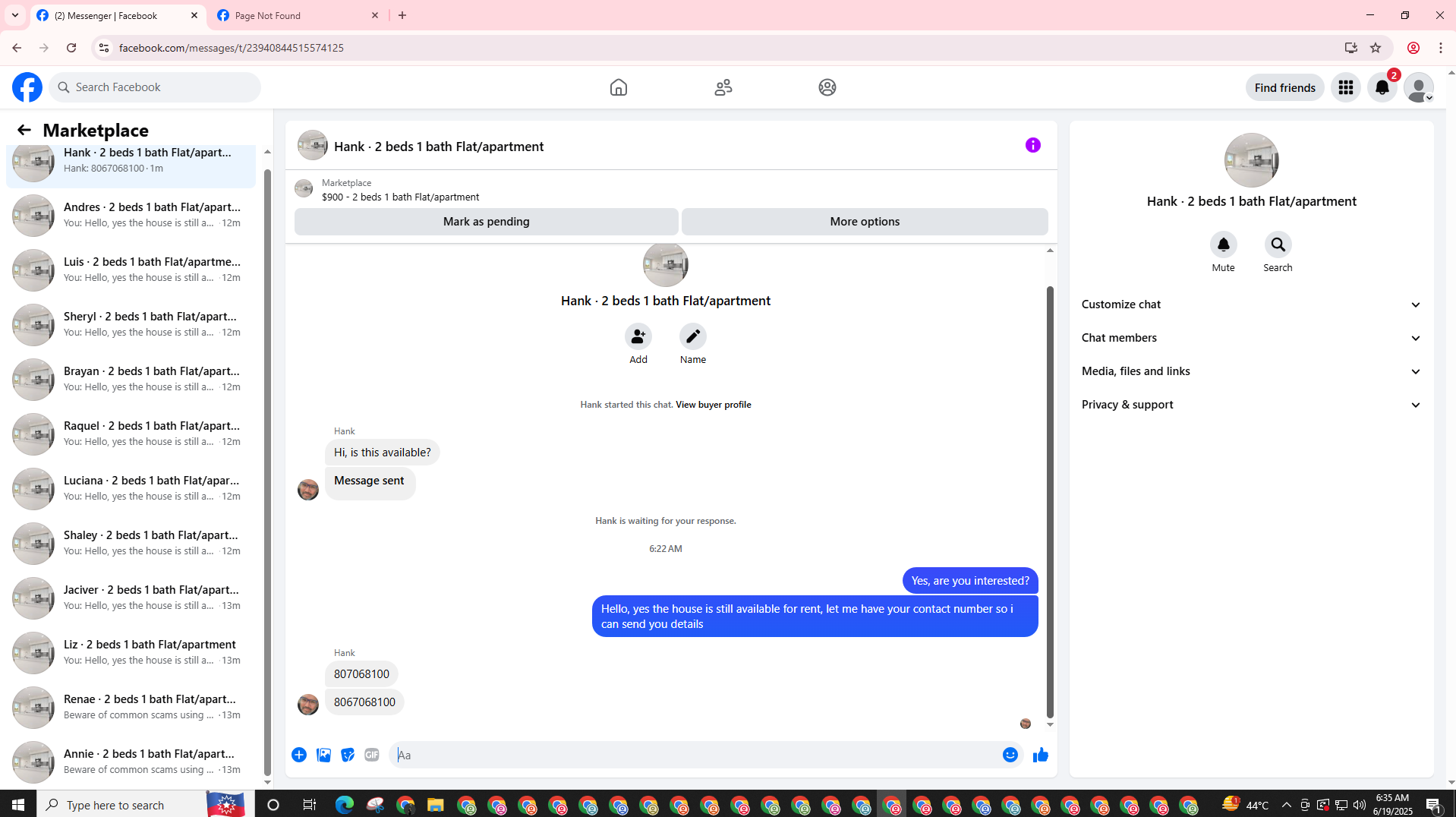Open Windows Start menu
Viewport: 1456px width, 817px height.
point(18,805)
